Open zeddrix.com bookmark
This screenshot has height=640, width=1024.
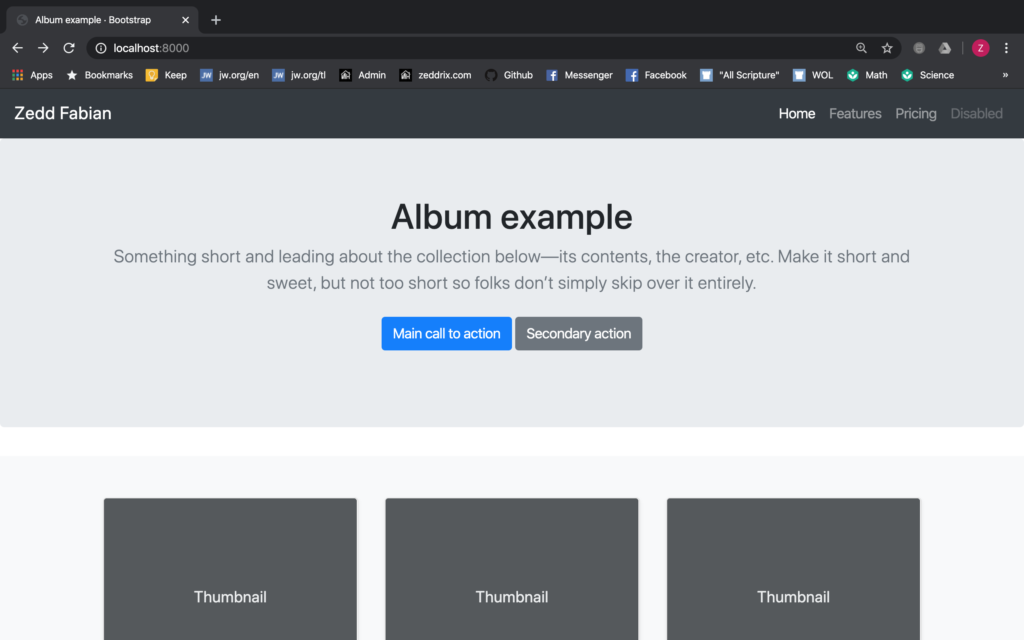[436, 75]
